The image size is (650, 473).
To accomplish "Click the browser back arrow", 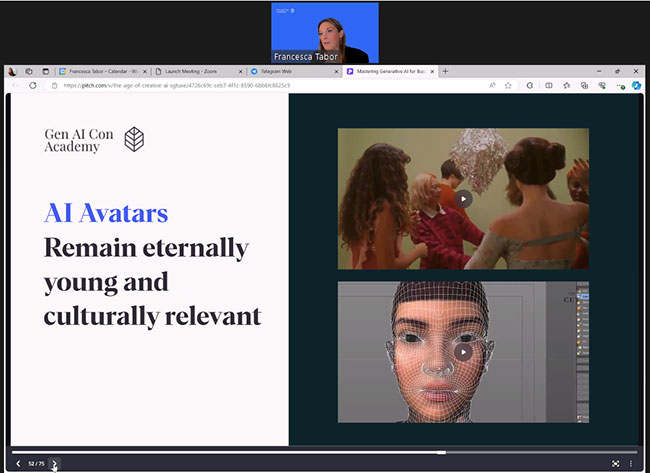I will point(15,85).
